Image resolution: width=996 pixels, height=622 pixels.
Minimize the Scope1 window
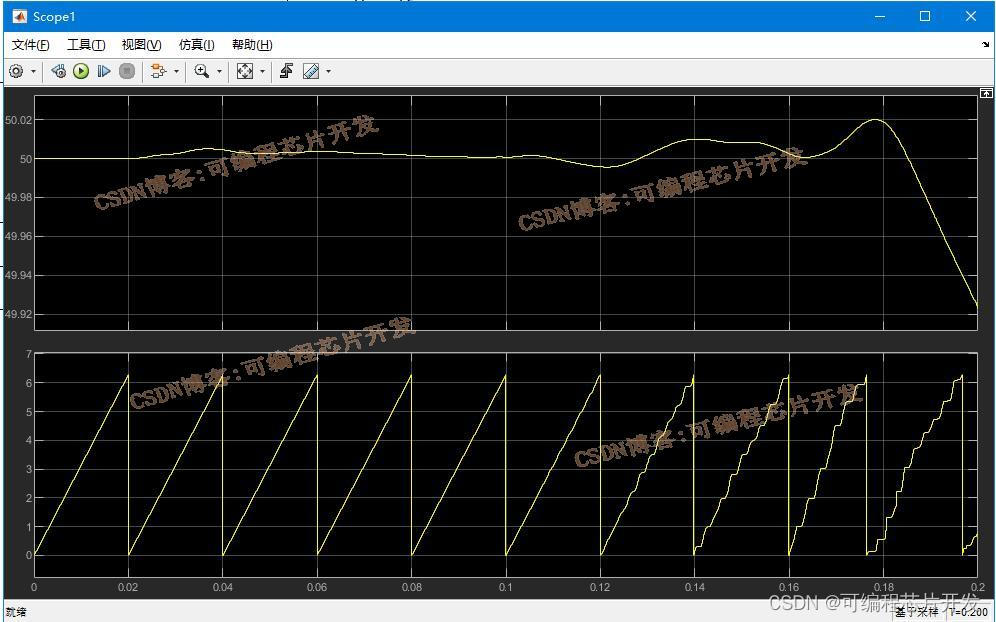tap(880, 17)
